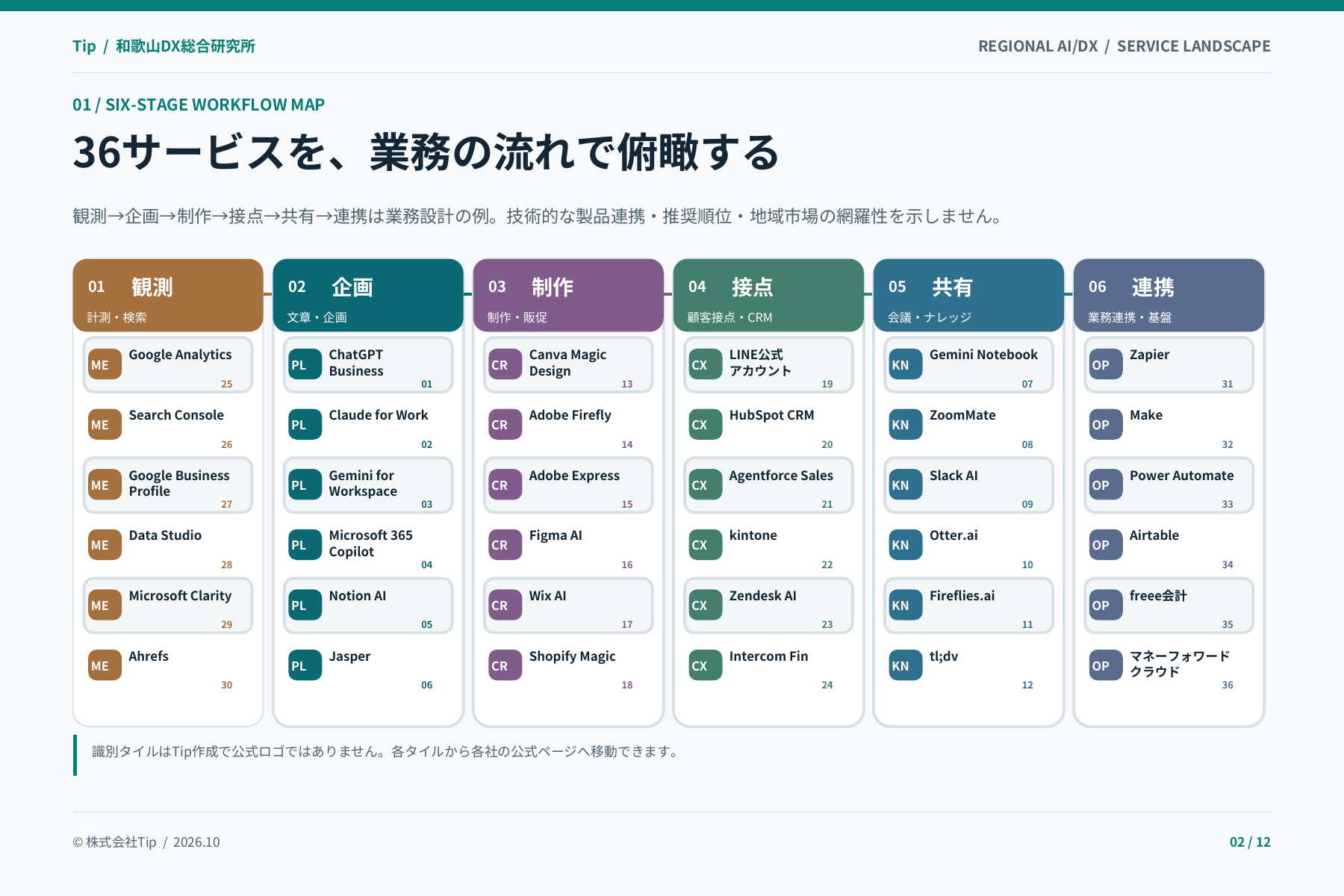Select the 05 共有 stage header
The height and width of the screenshot is (896, 1344).
tap(968, 295)
